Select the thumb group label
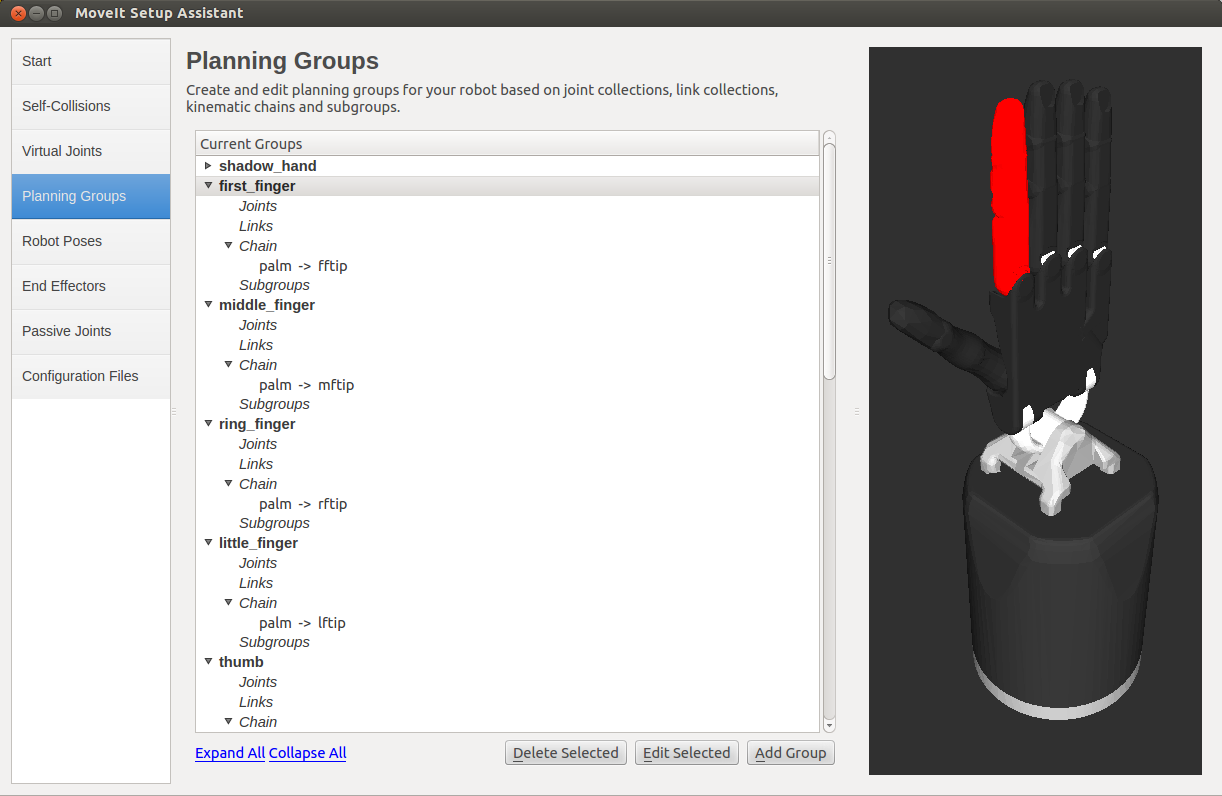 point(241,662)
